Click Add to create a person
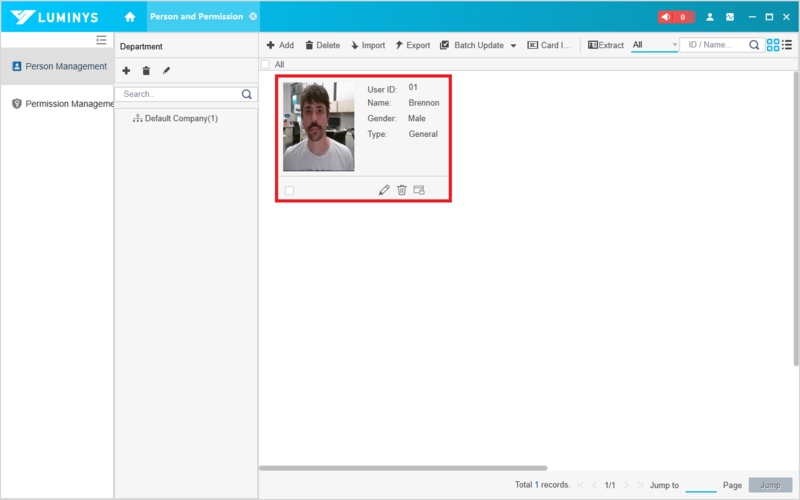The width and height of the screenshot is (800, 500). click(280, 45)
